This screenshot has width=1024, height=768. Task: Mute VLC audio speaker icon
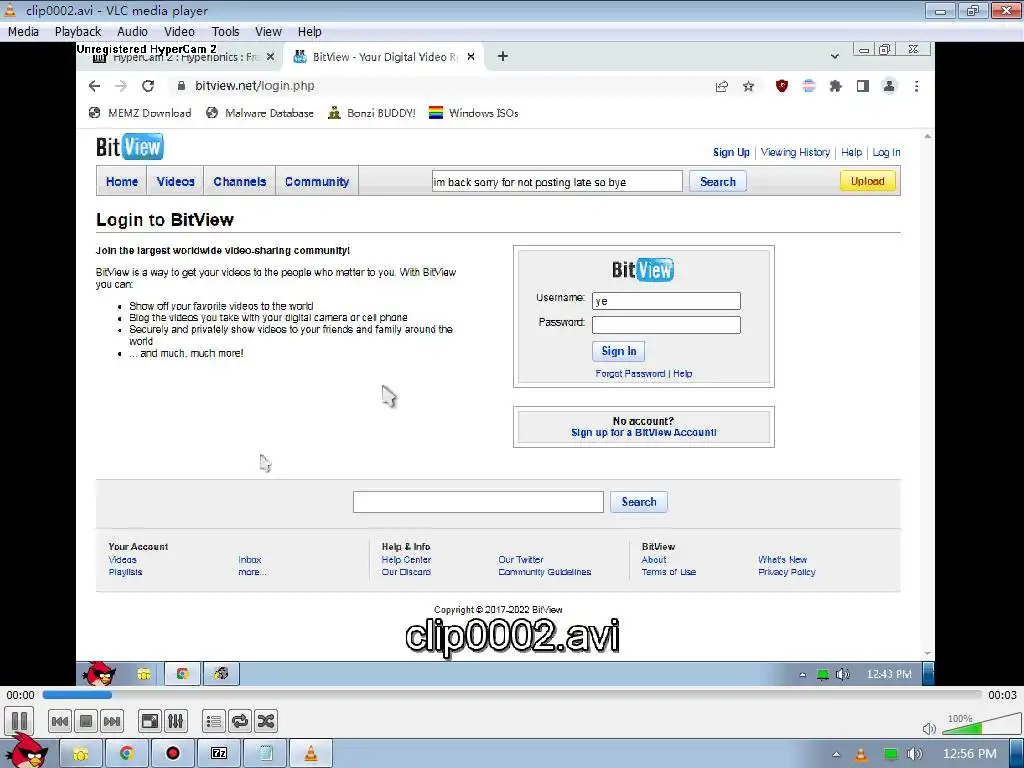929,728
